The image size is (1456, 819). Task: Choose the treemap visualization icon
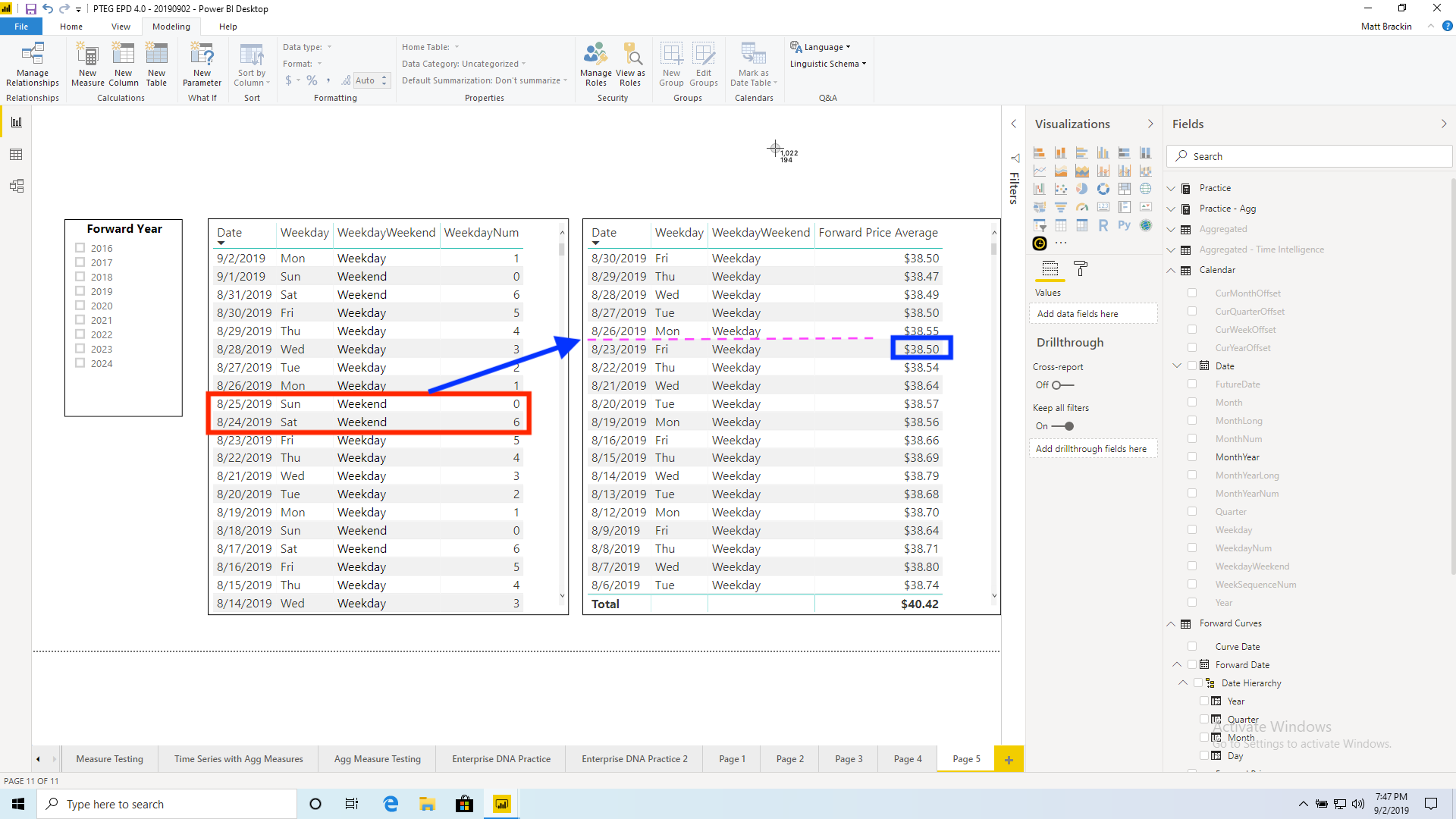[x=1125, y=189]
